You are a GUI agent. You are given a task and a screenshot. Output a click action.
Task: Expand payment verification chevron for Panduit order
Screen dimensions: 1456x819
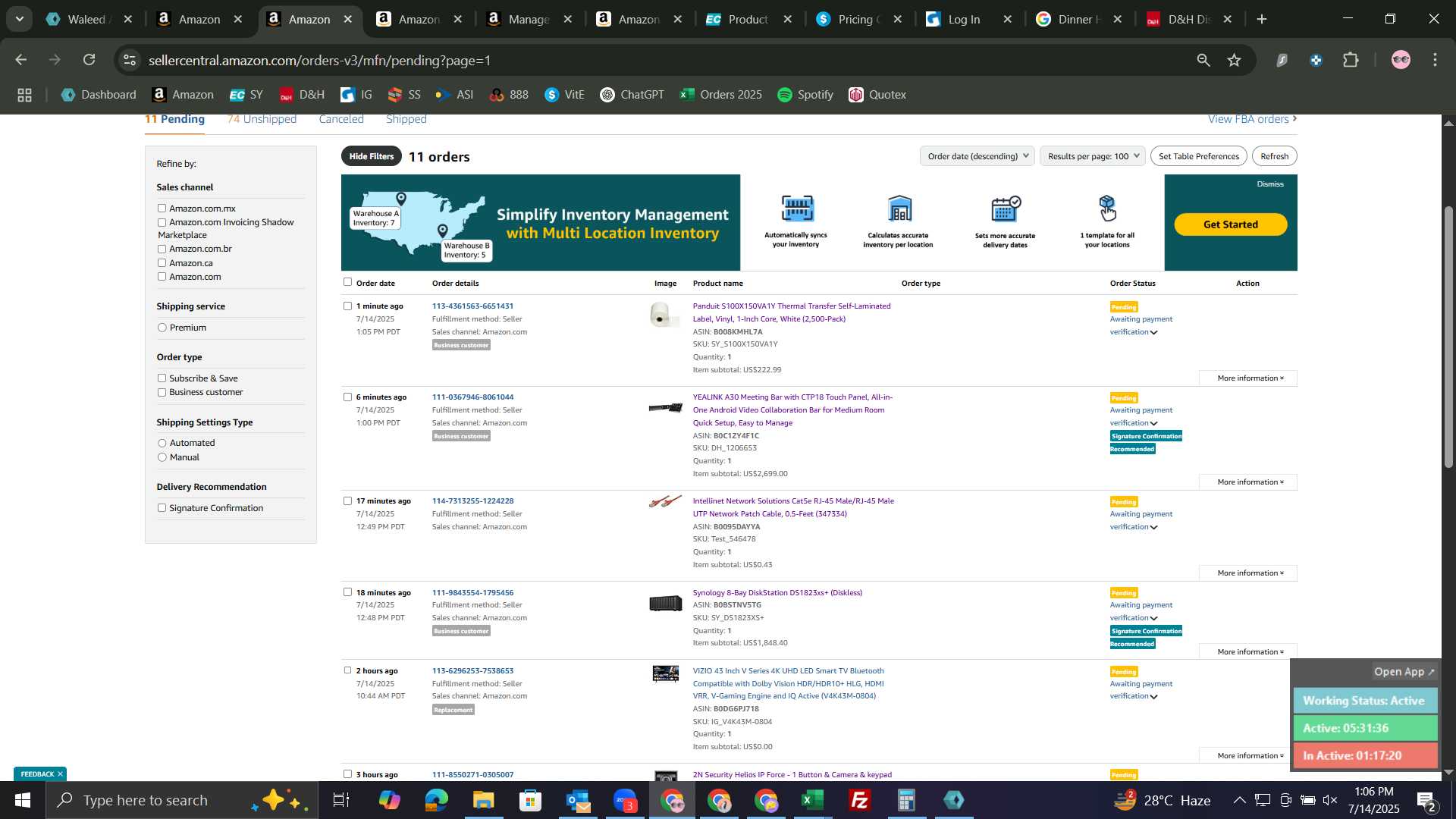(x=1154, y=333)
